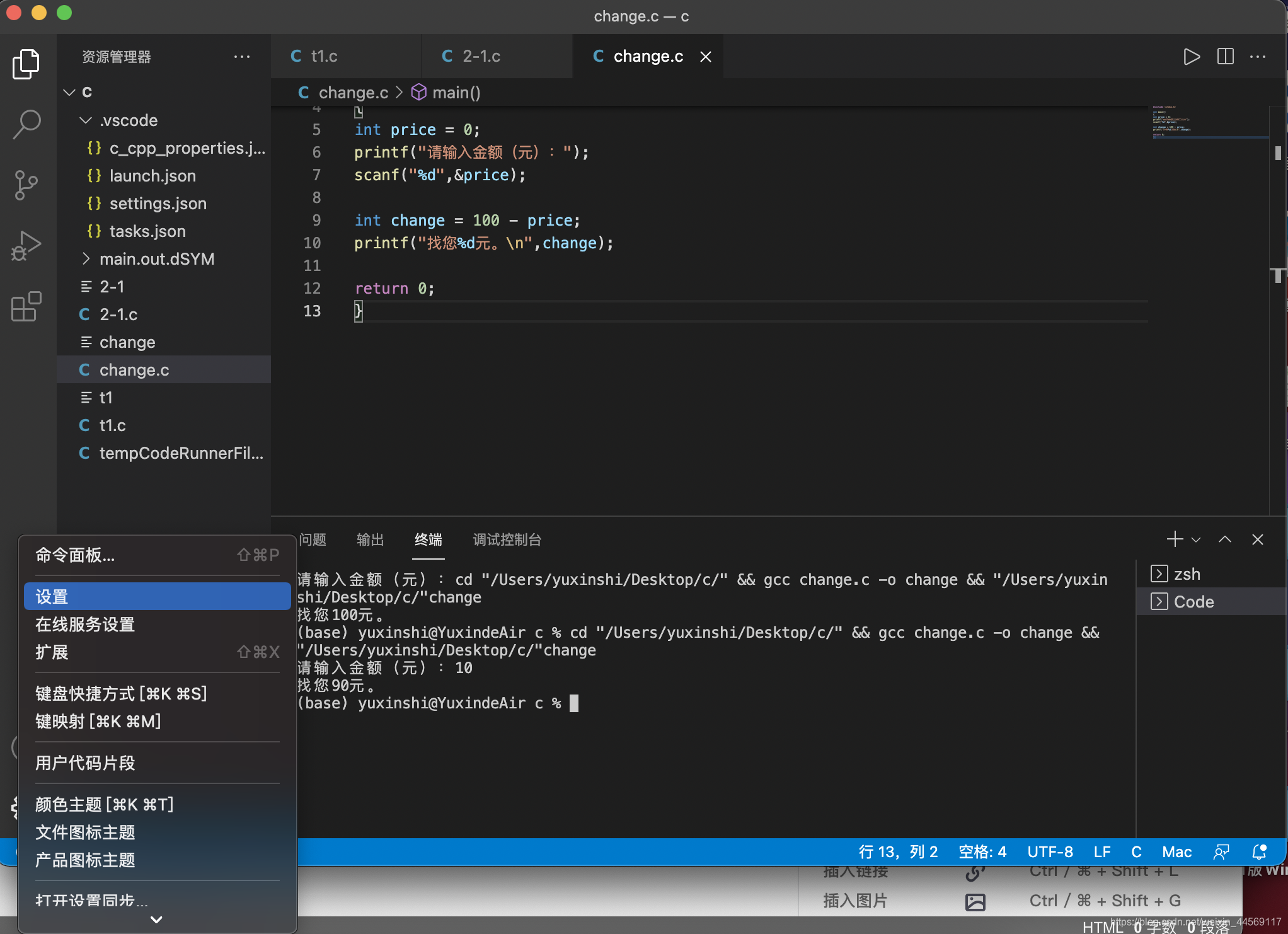Image resolution: width=1288 pixels, height=934 pixels.
Task: Click 插入图片 in the background window
Action: point(854,901)
